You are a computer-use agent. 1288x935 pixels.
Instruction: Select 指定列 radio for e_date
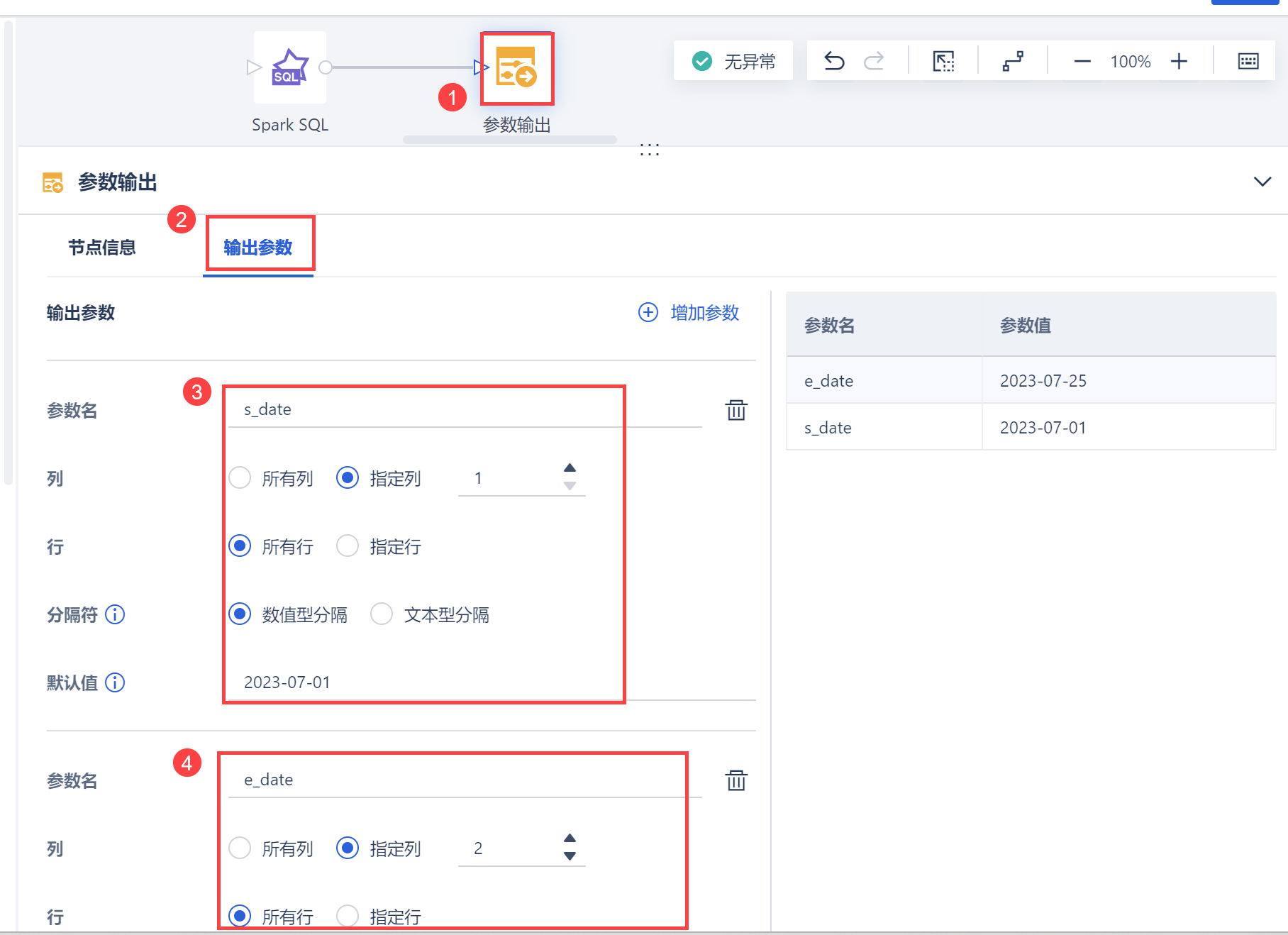[x=348, y=848]
